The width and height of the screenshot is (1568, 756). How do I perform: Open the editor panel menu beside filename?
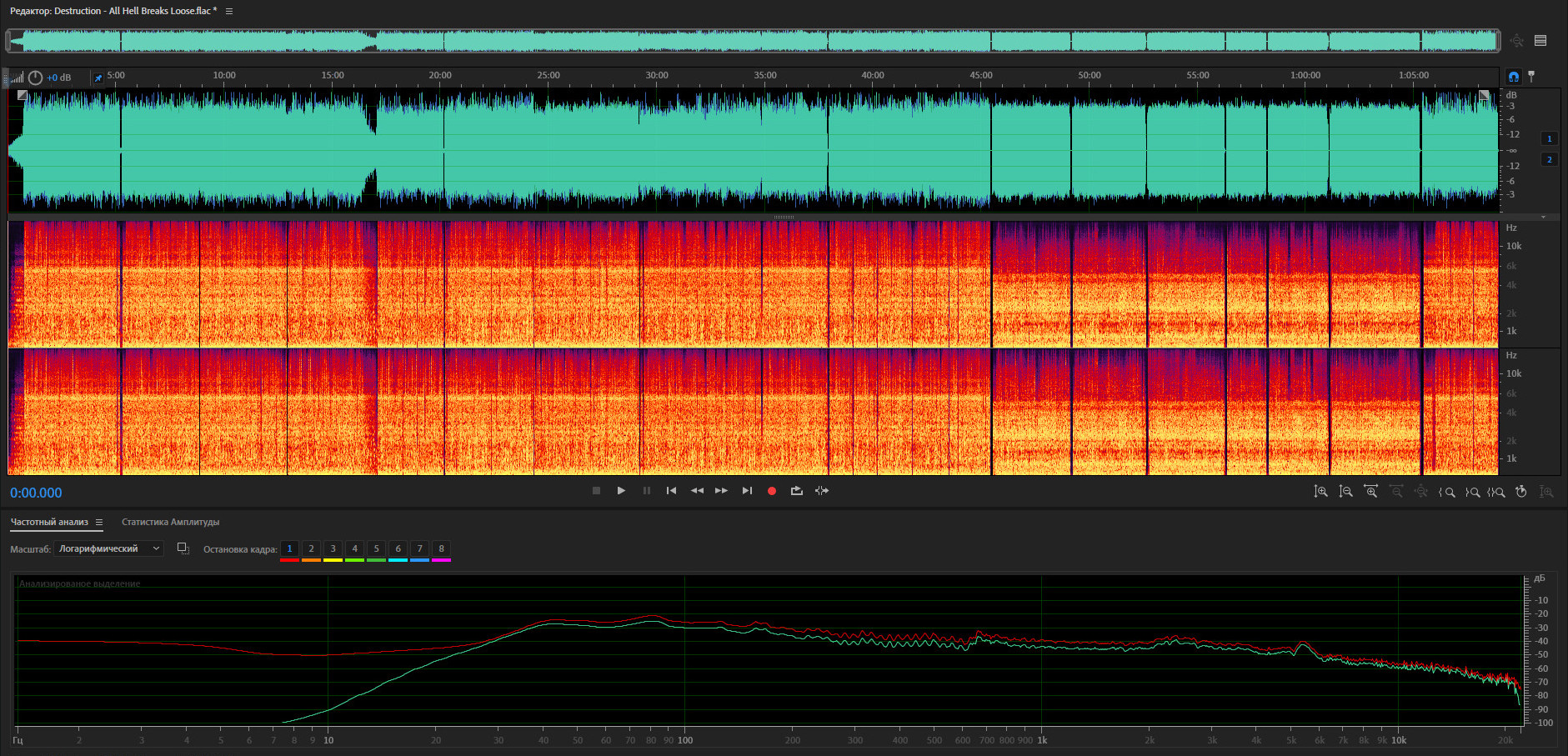(229, 12)
